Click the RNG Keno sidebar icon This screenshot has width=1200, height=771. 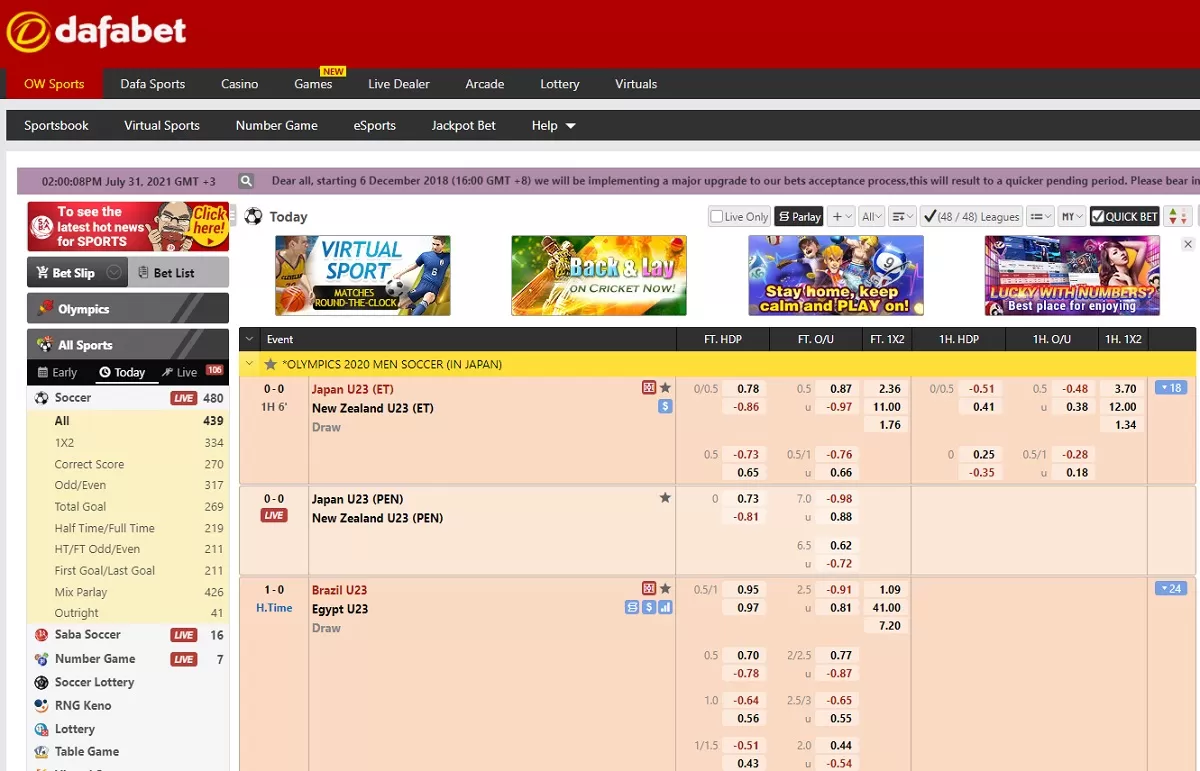point(41,706)
